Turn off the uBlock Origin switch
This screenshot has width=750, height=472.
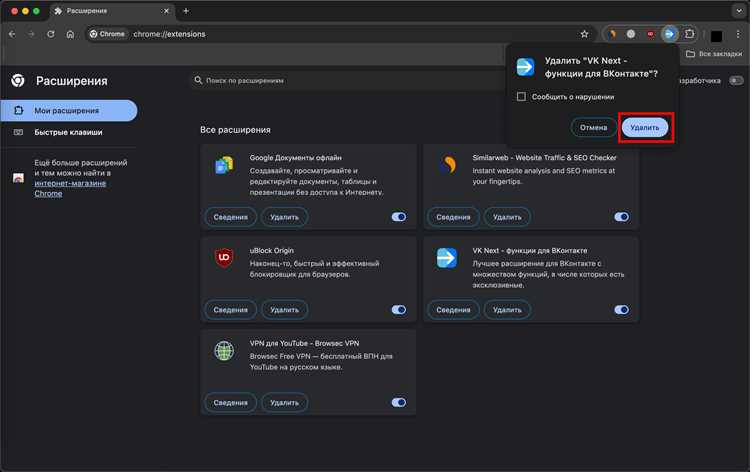click(x=398, y=310)
